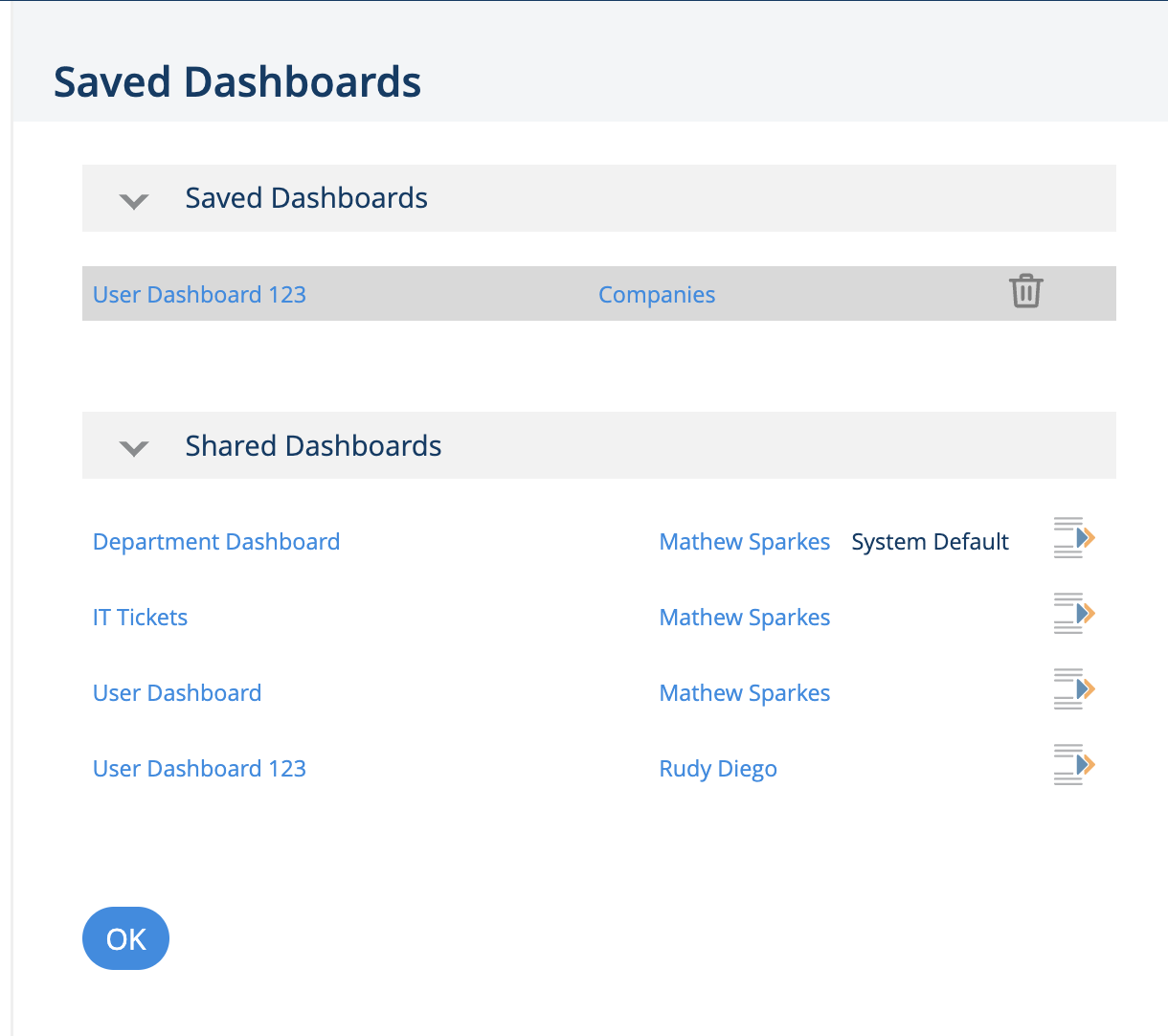Open User Dashboard 123 in the saved list
Image resolution: width=1168 pixels, height=1036 pixels.
tap(199, 295)
